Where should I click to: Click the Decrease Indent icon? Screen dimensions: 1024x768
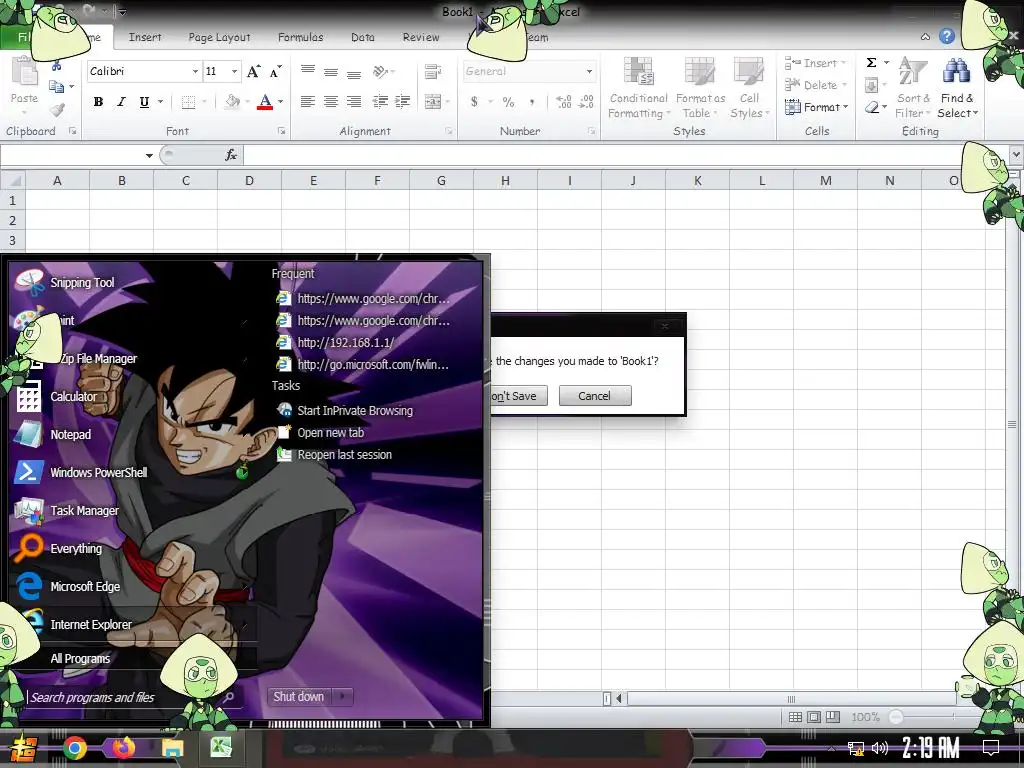[x=379, y=101]
